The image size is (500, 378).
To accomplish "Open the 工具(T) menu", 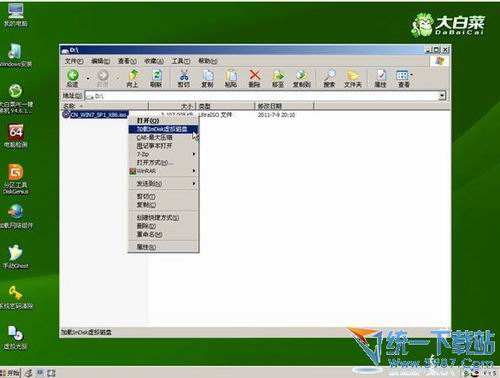I will pyautogui.click(x=181, y=61).
